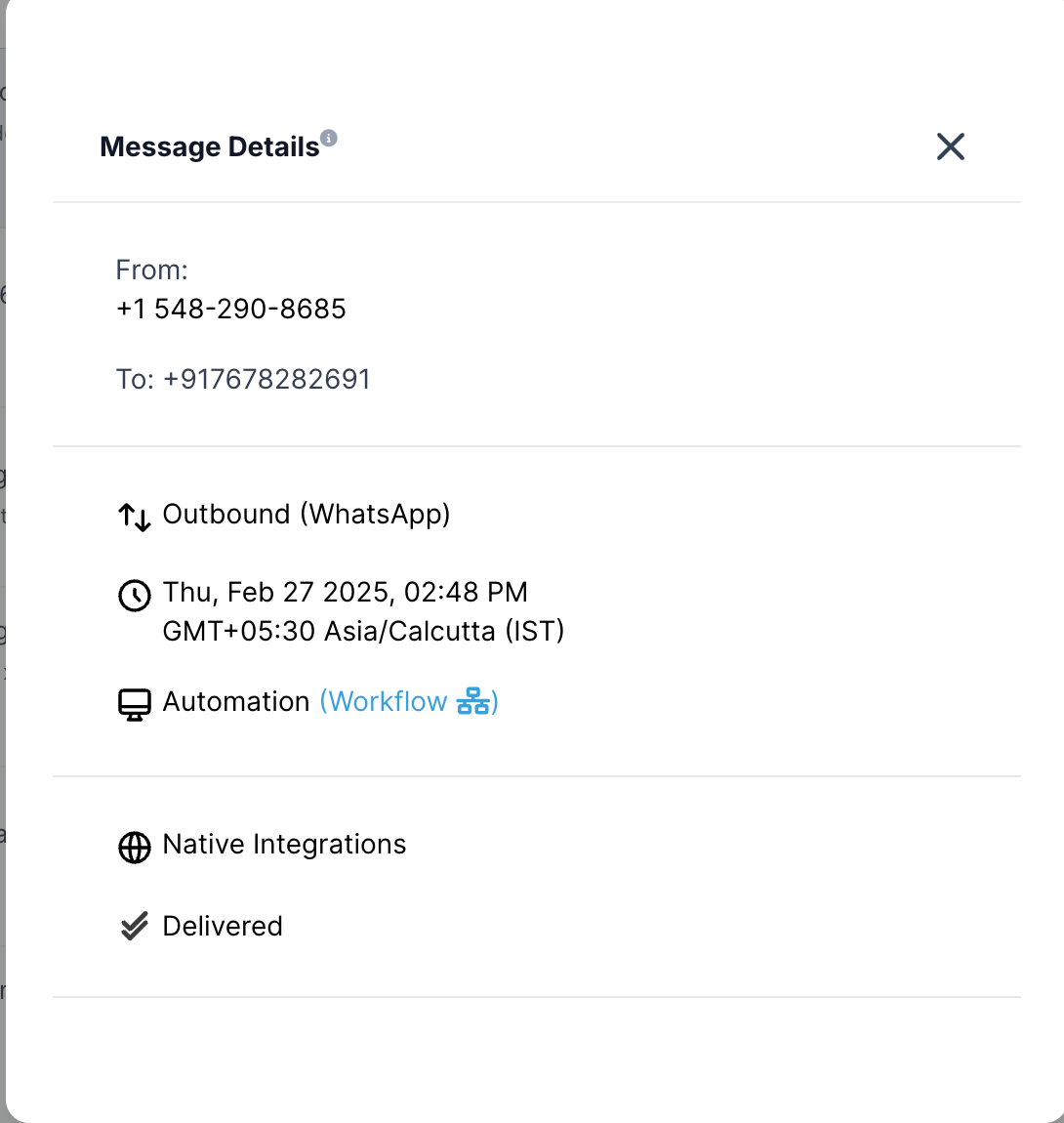Image resolution: width=1064 pixels, height=1123 pixels.
Task: Click the GMT+05:30 Asia/Calcutta timezone line
Action: pyautogui.click(x=363, y=631)
